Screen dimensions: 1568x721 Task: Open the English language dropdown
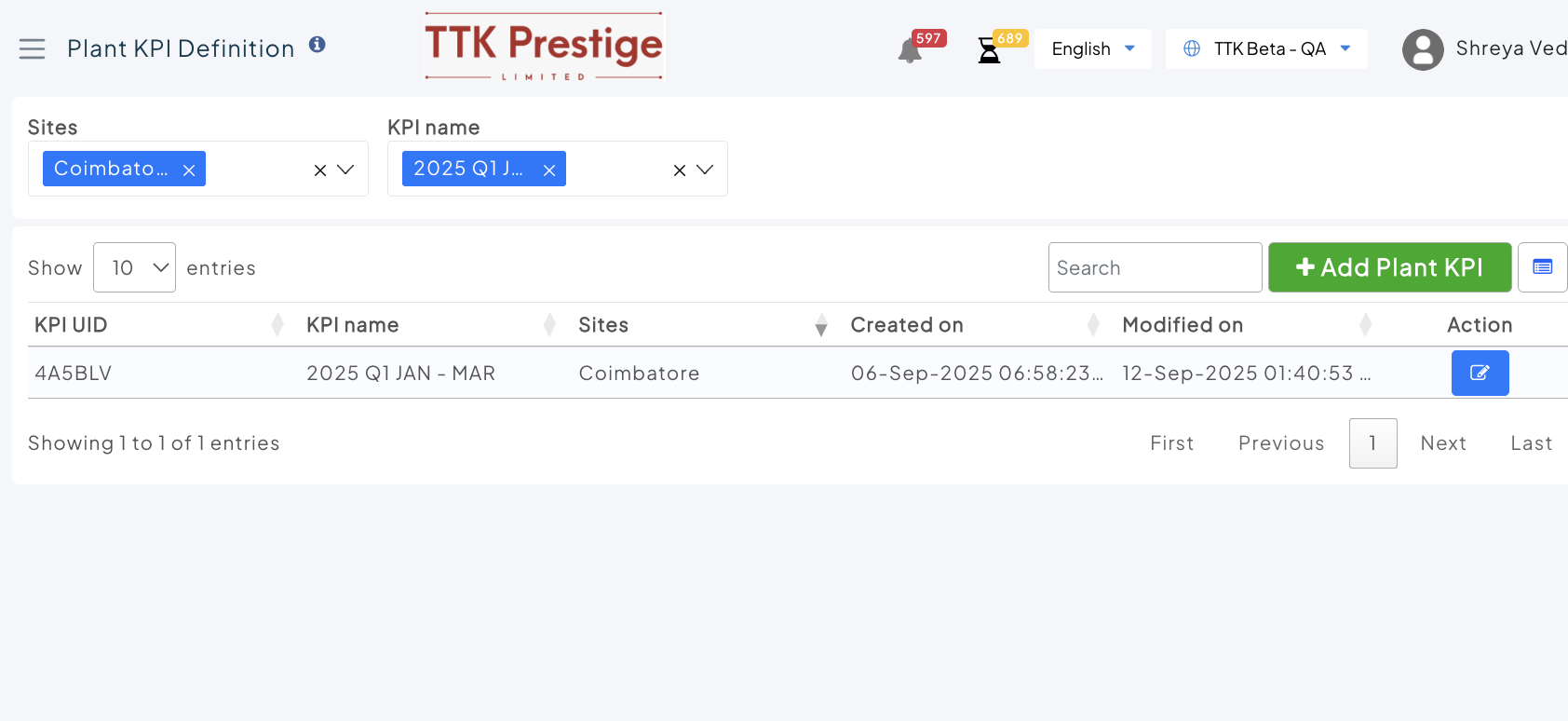(x=1092, y=48)
